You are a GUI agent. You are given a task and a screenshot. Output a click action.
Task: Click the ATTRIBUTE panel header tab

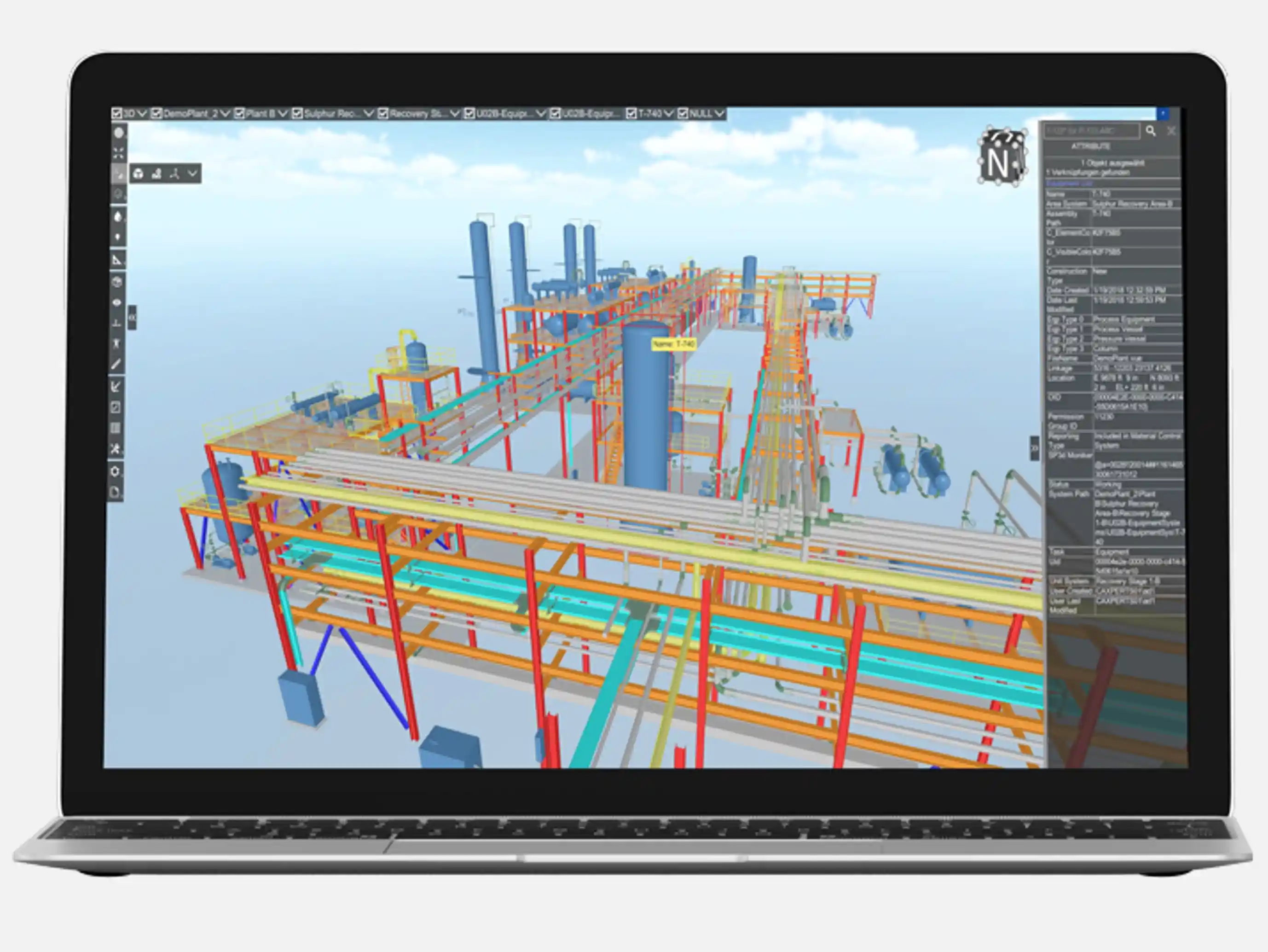(x=1090, y=147)
